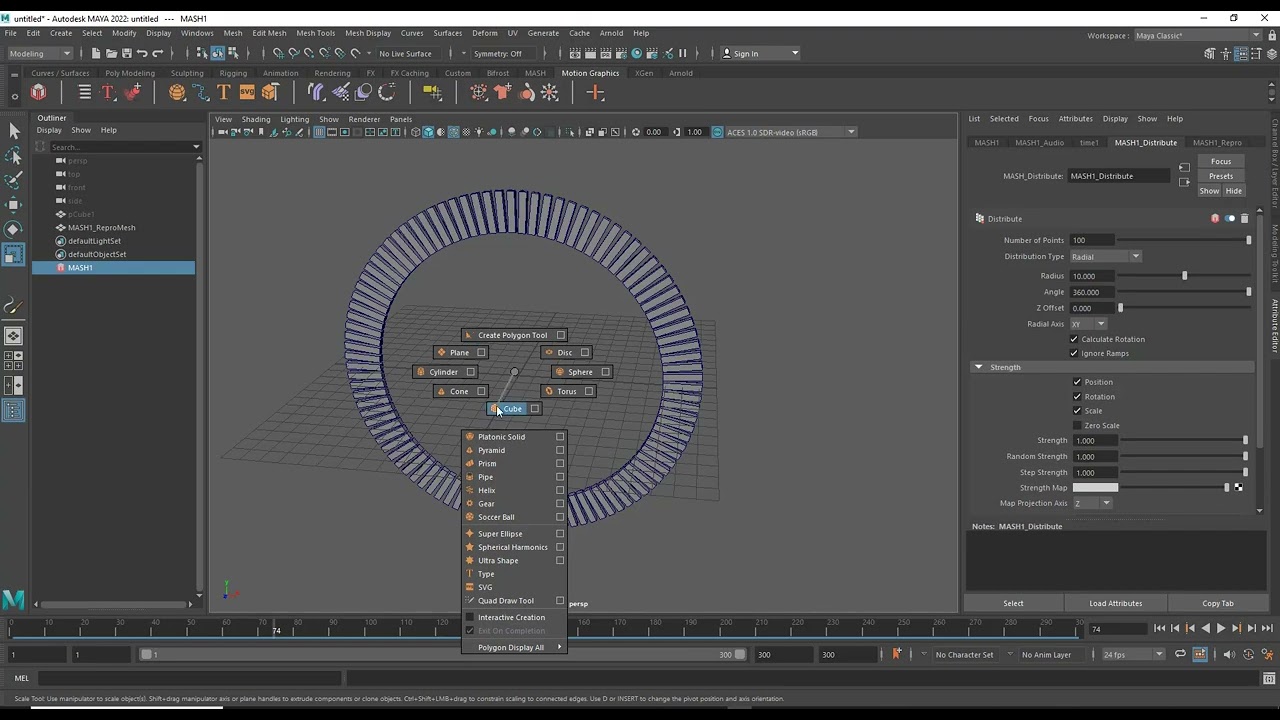Click the Strength Map checker icon
Image resolution: width=1280 pixels, height=720 pixels.
pos(1238,487)
